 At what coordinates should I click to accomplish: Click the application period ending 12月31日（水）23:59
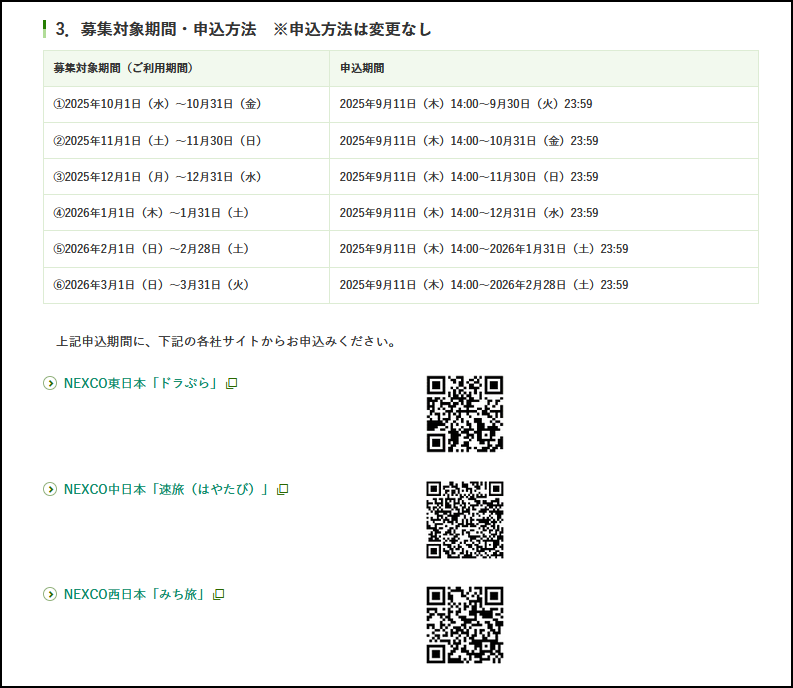click(544, 212)
